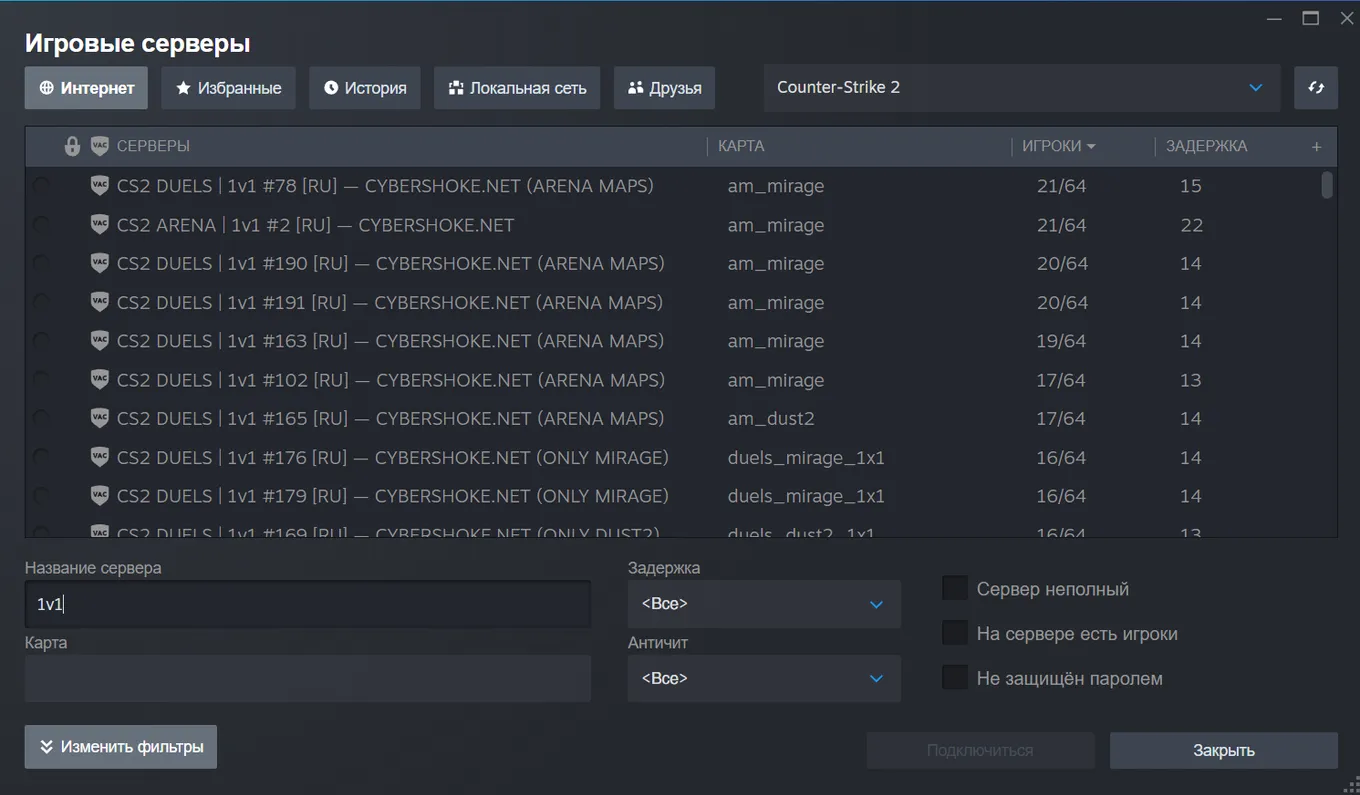Select server CS2 DUELS 1v1 #102
This screenshot has height=795, width=1360.
(x=680, y=379)
